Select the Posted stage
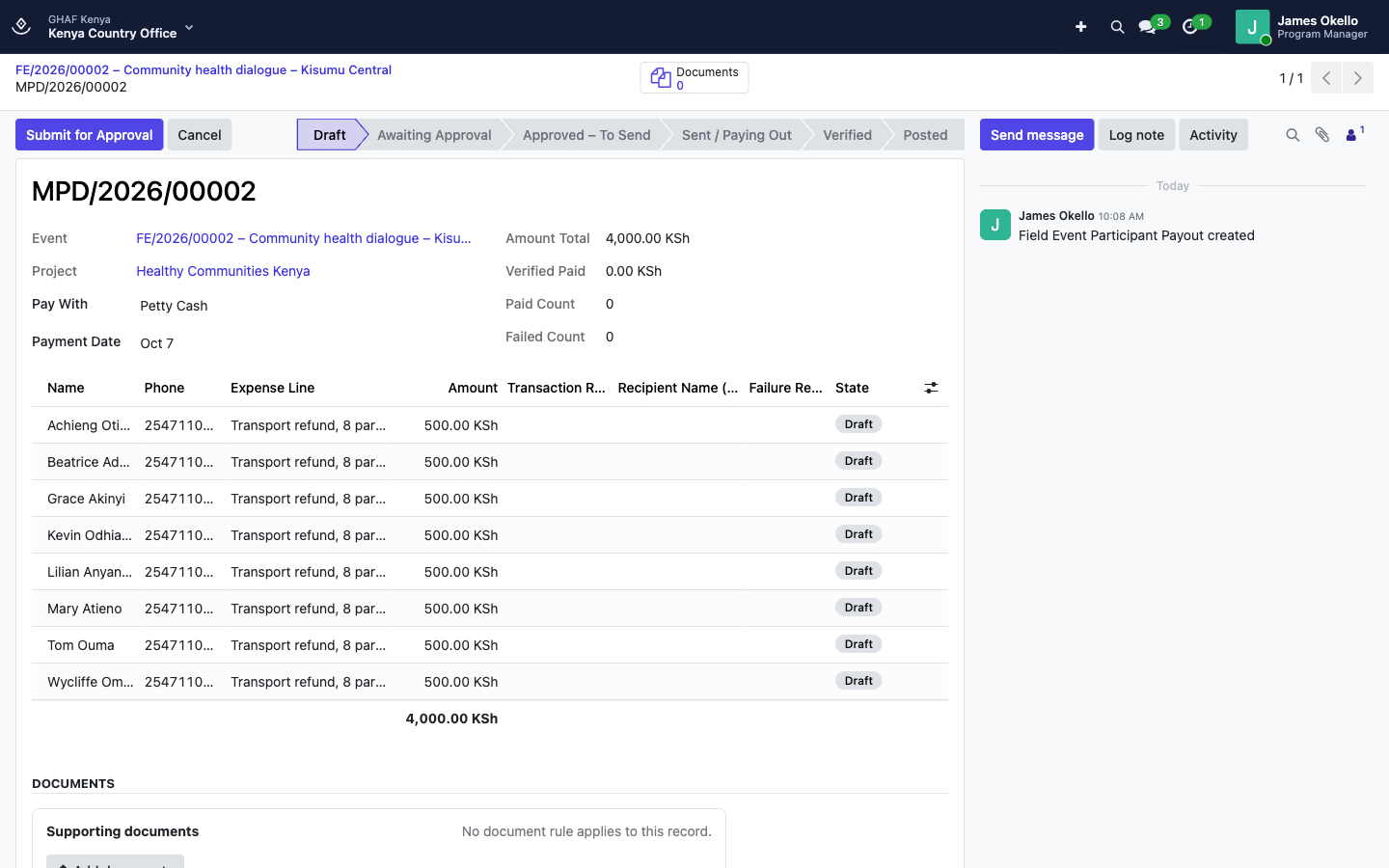The height and width of the screenshot is (868, 1389). 925,135
